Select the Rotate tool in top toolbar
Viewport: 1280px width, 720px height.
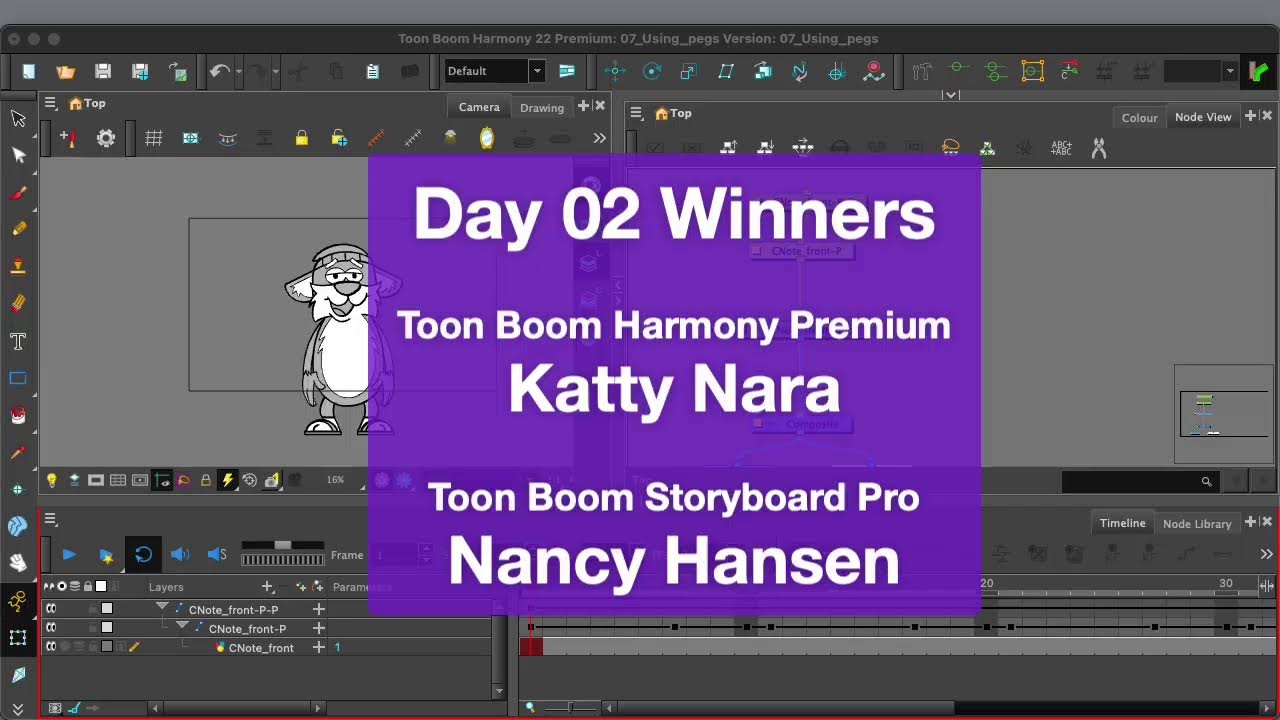[x=652, y=71]
